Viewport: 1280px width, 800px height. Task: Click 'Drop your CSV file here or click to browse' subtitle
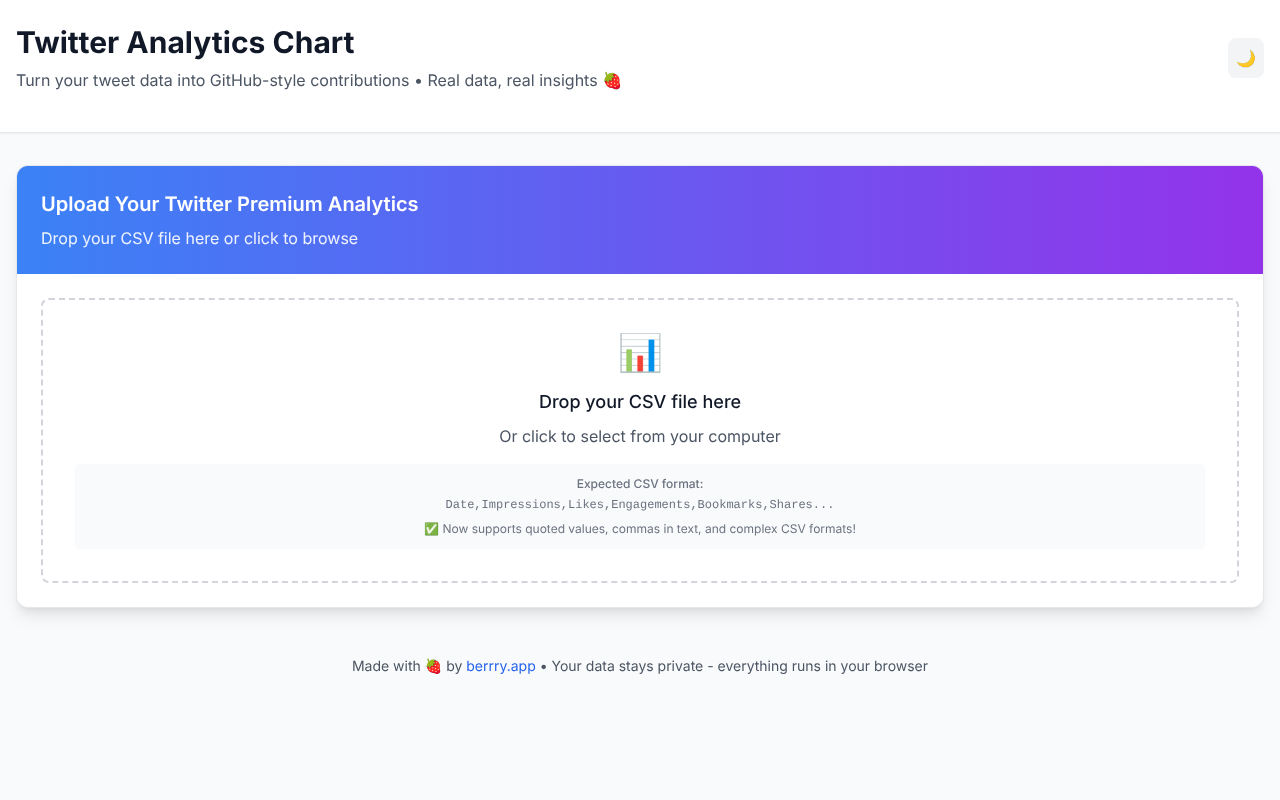(x=199, y=238)
